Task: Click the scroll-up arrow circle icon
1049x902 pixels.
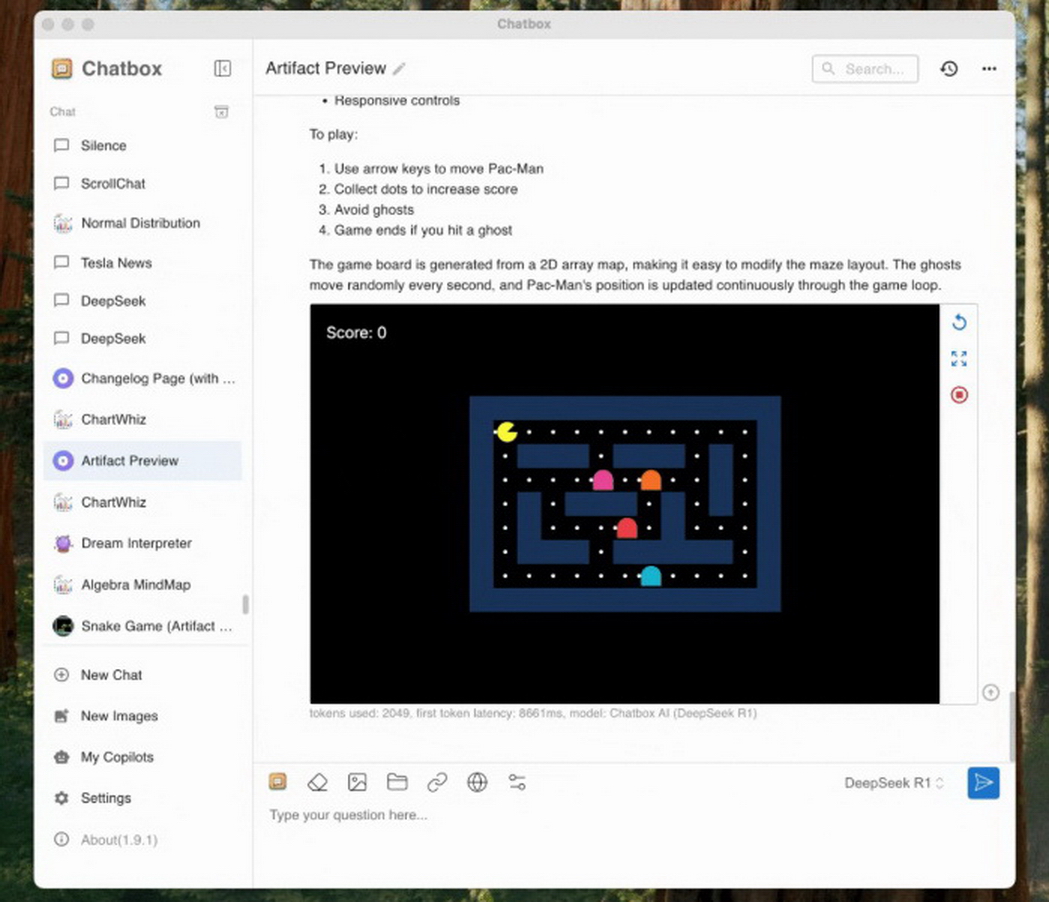Action: click(x=990, y=693)
